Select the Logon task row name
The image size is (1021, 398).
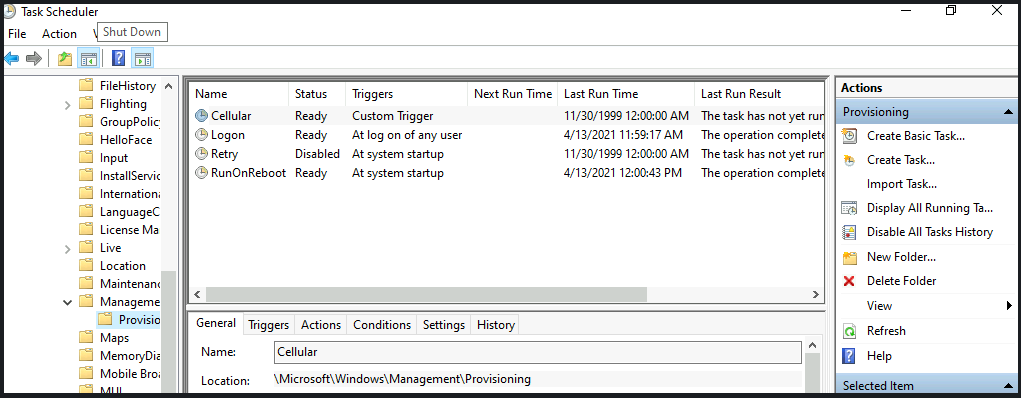pos(228,135)
